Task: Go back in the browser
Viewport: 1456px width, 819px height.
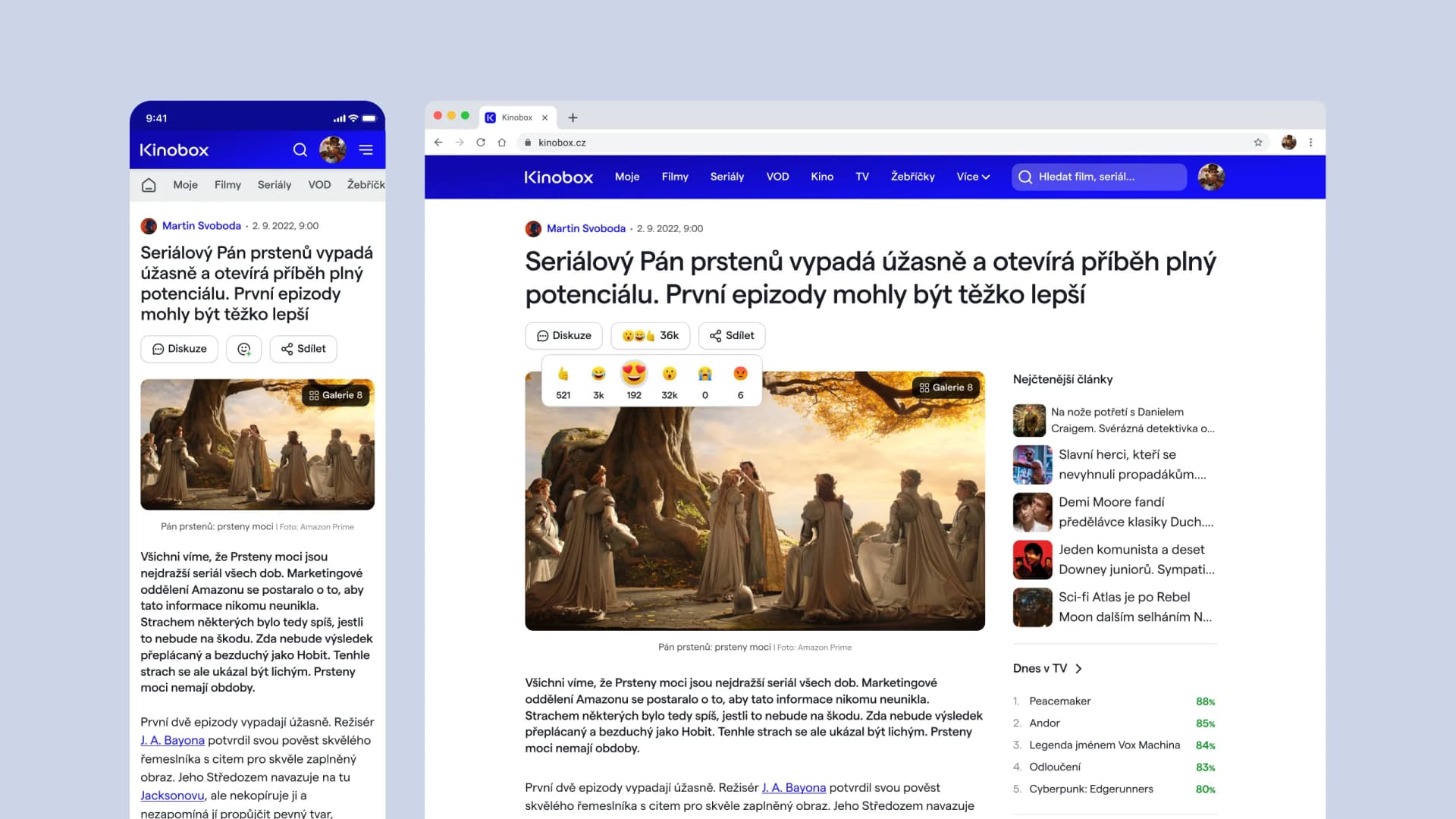Action: coord(438,143)
